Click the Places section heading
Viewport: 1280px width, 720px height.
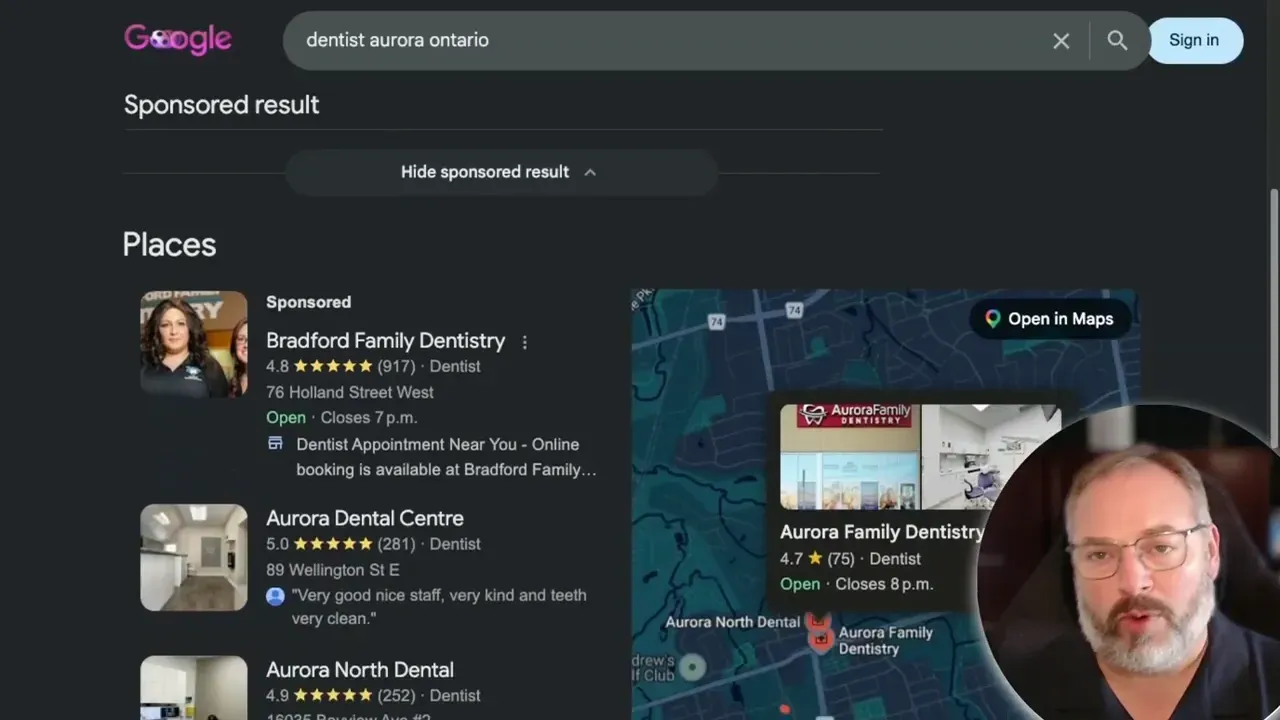pos(169,245)
